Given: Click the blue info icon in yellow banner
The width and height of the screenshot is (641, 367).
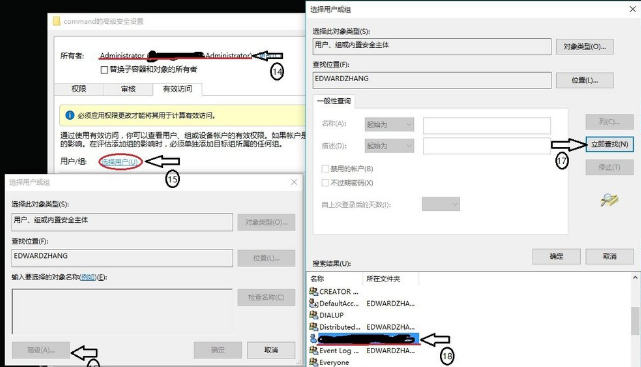Looking at the screenshot, I should (x=70, y=115).
